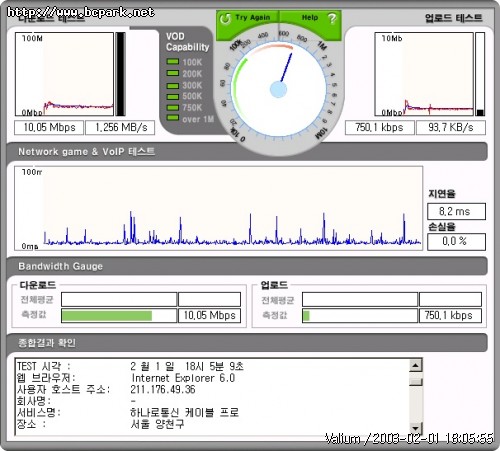This screenshot has width=500, height=451.
Task: Click the 1,256 MB/s download value
Action: 120,128
